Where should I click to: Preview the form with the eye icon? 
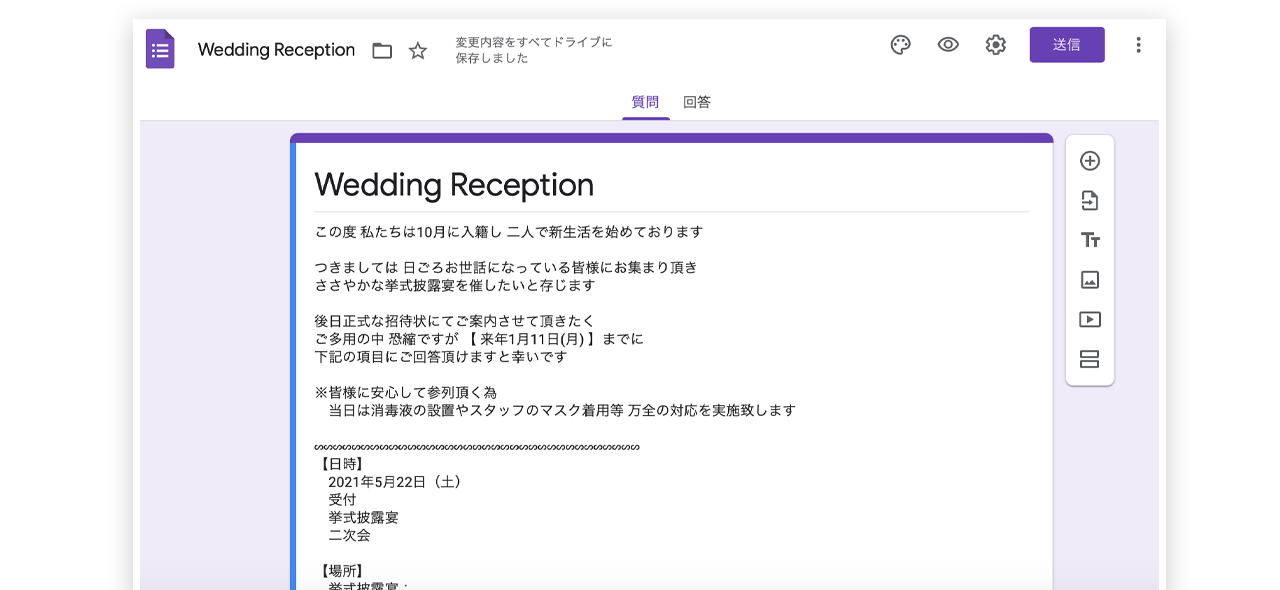click(948, 45)
